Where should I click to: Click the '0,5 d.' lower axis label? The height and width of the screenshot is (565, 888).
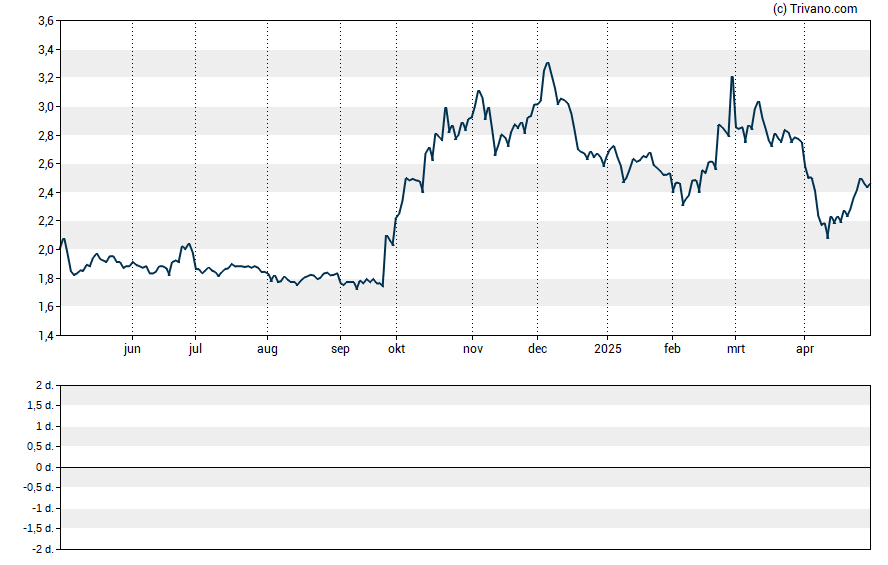tap(40, 447)
